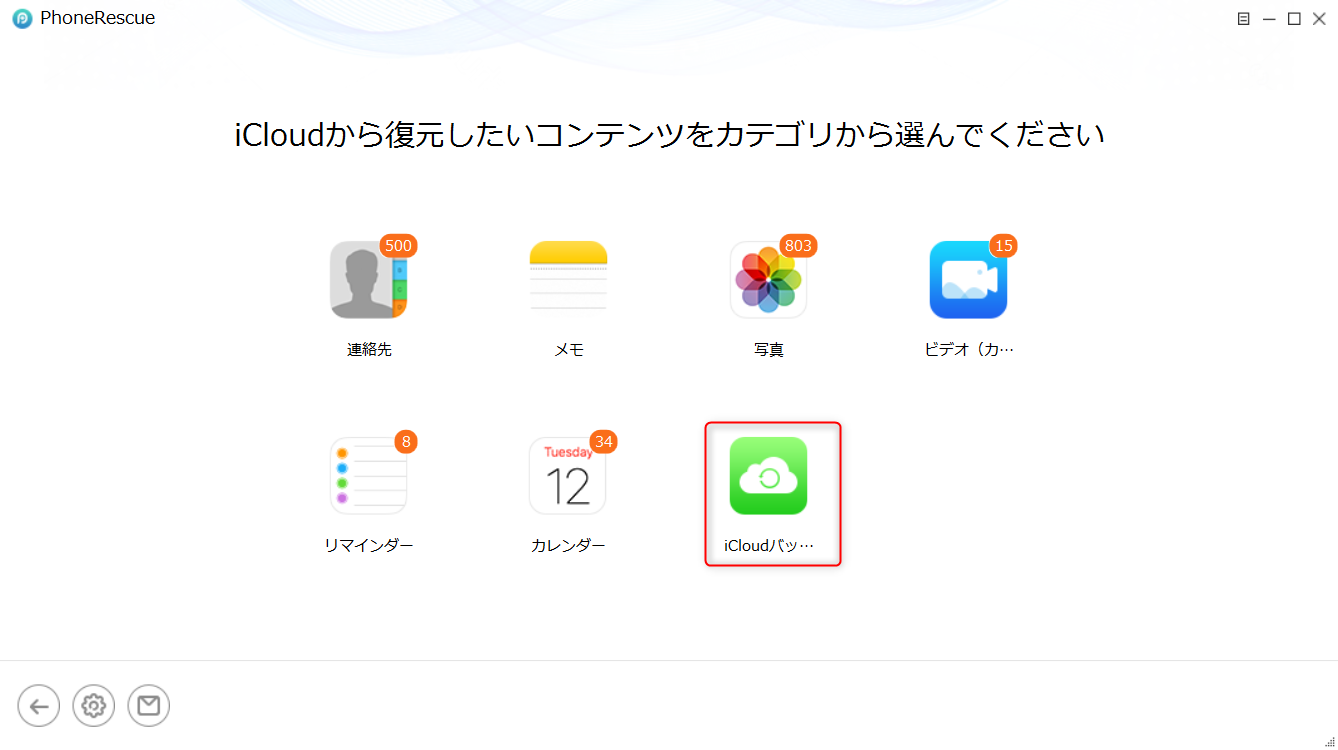Click the メモ label text
Image resolution: width=1338 pixels, height=750 pixels.
pos(569,350)
